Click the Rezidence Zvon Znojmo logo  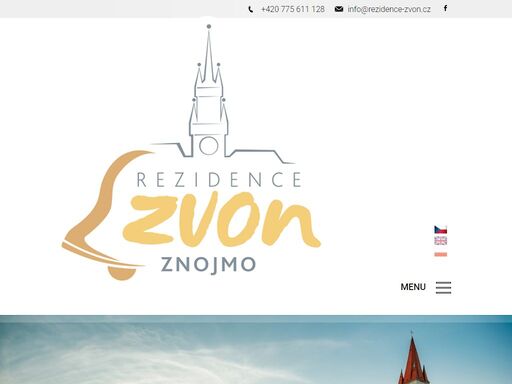click(191, 153)
